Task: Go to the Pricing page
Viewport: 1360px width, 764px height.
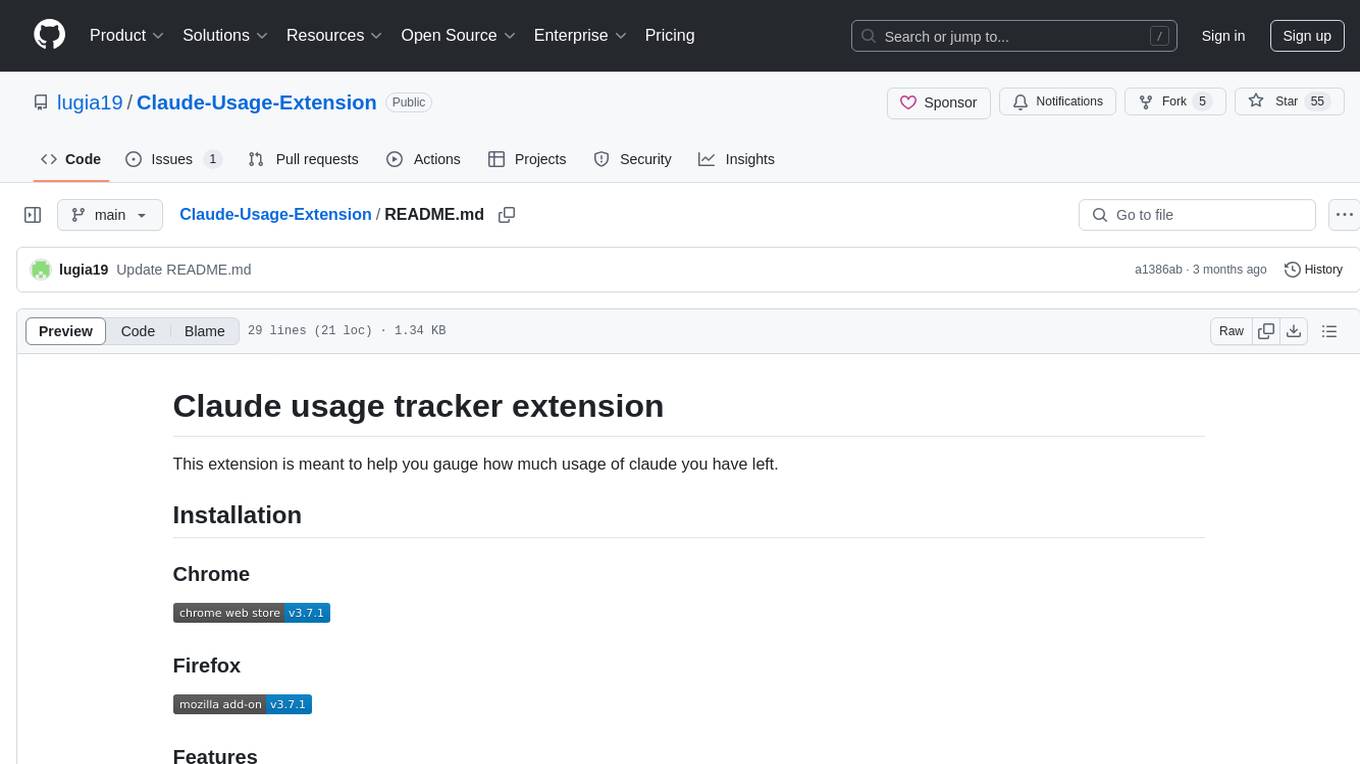Action: click(x=670, y=35)
